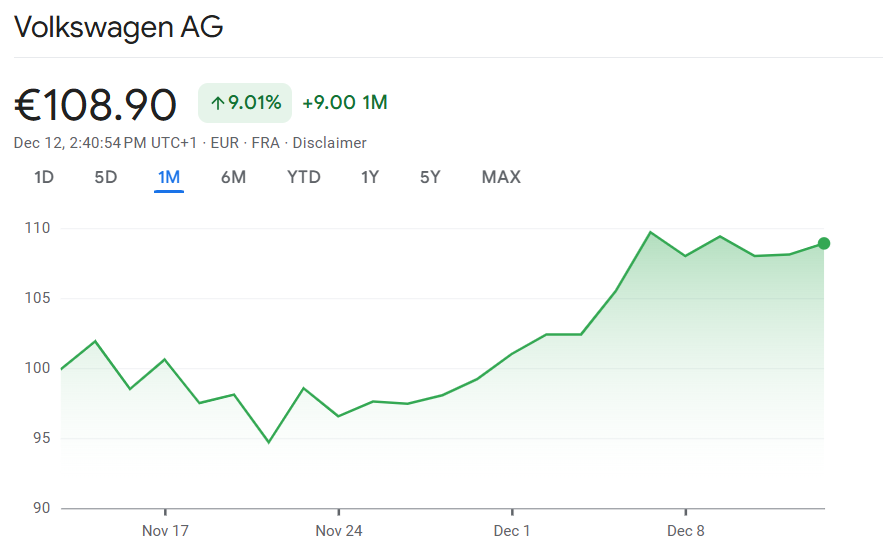Select the 1D time range tab
Screen dimensions: 883x549
(44, 178)
